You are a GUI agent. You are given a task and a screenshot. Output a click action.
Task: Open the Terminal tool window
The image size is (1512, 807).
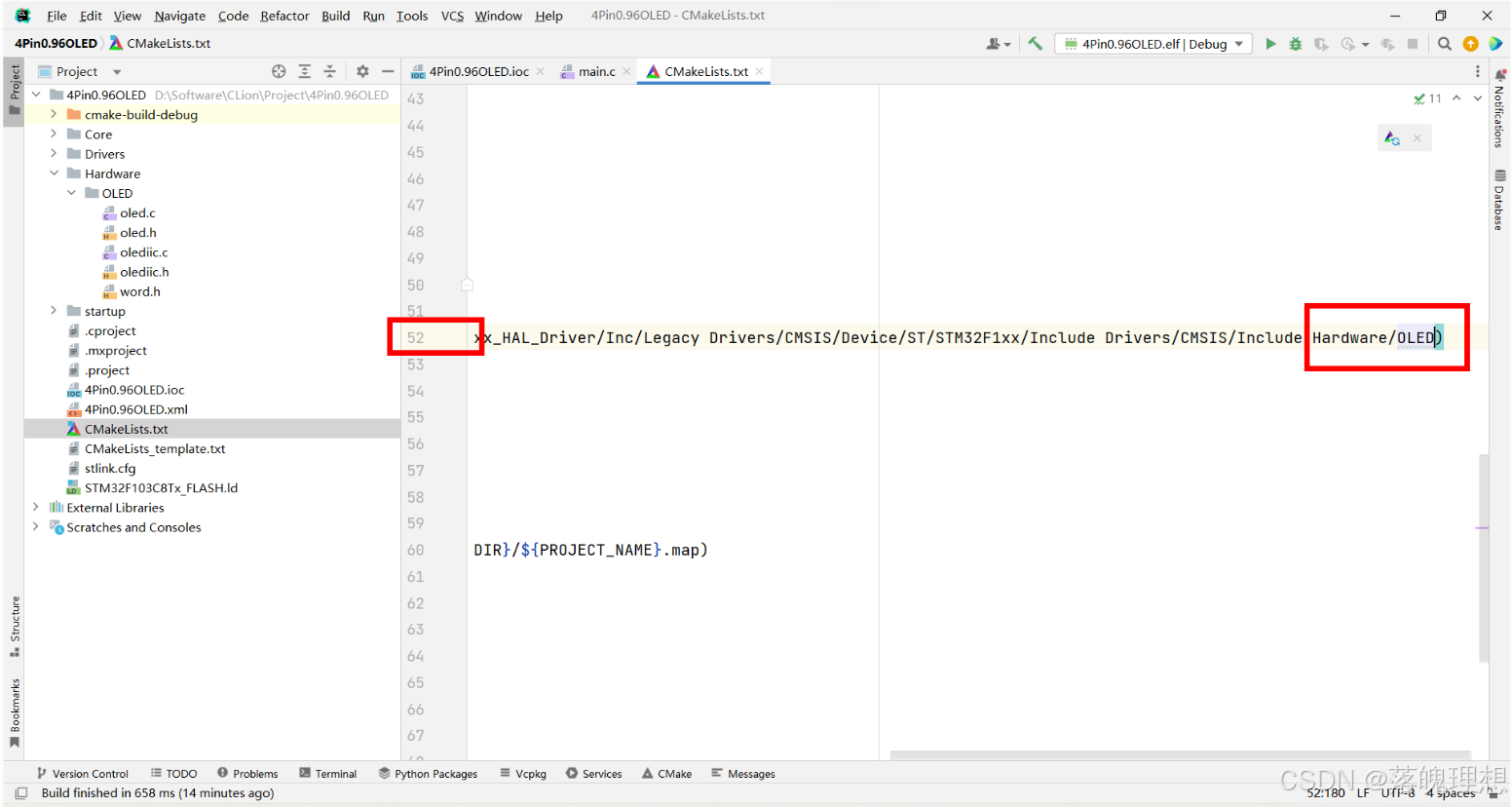pos(328,774)
